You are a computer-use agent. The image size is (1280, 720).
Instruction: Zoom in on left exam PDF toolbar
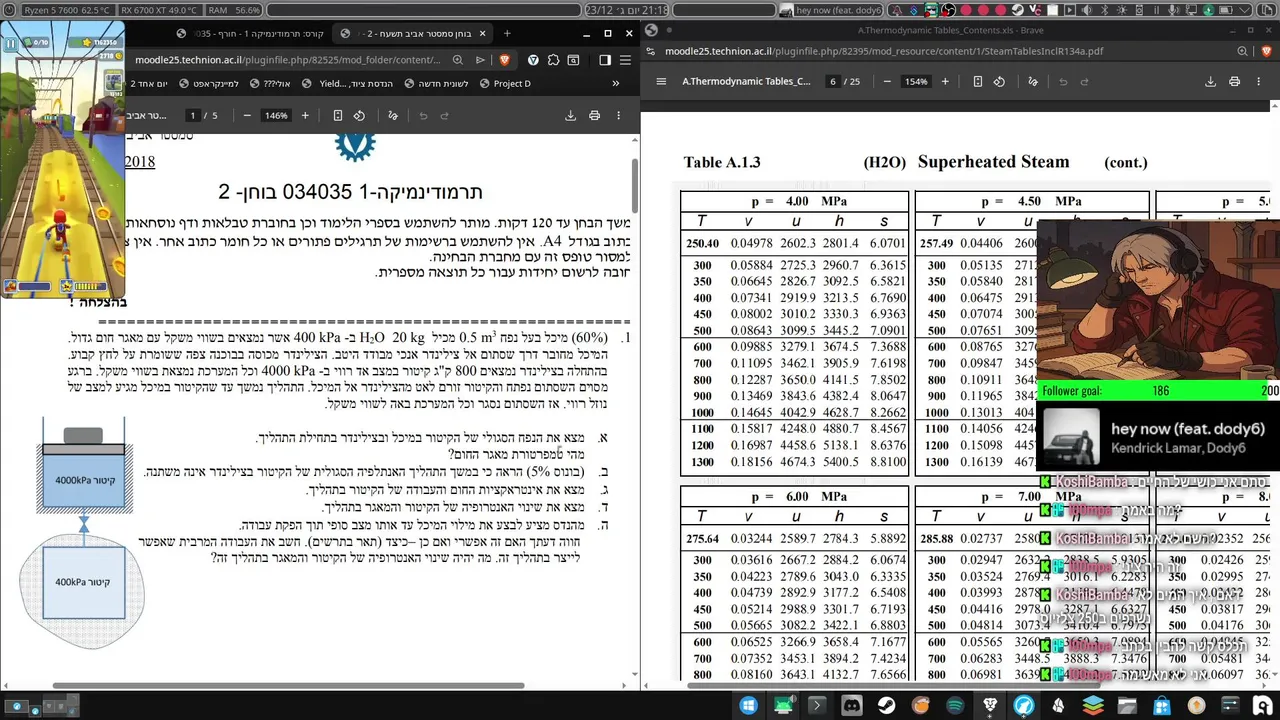point(305,116)
